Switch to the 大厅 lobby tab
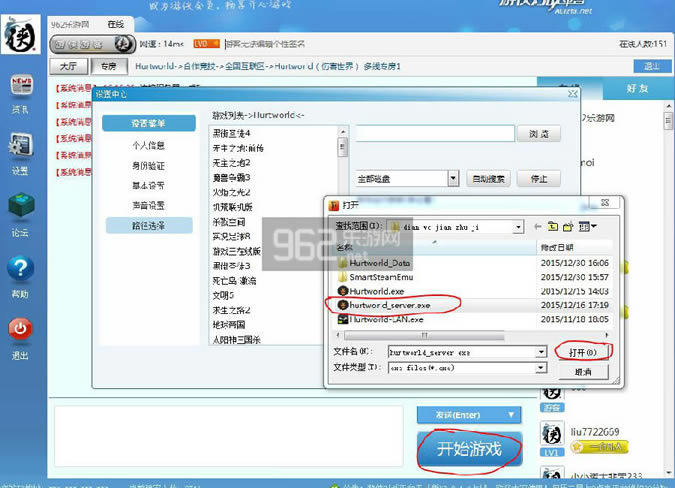This screenshot has width=675, height=488. coord(68,66)
